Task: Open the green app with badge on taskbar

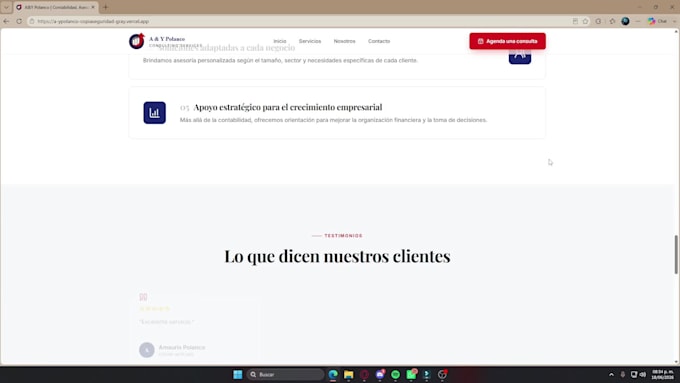Action: [x=411, y=374]
